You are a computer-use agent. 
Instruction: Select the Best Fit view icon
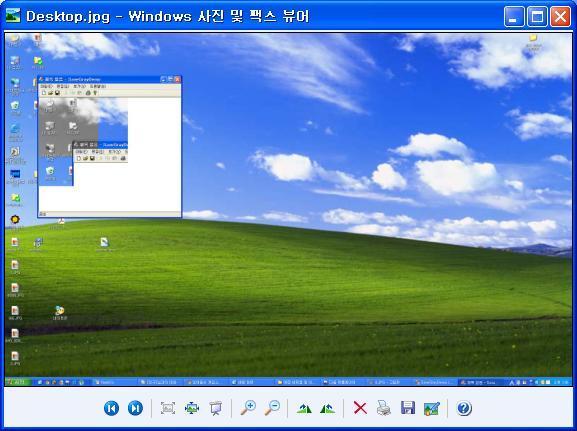(x=168, y=408)
